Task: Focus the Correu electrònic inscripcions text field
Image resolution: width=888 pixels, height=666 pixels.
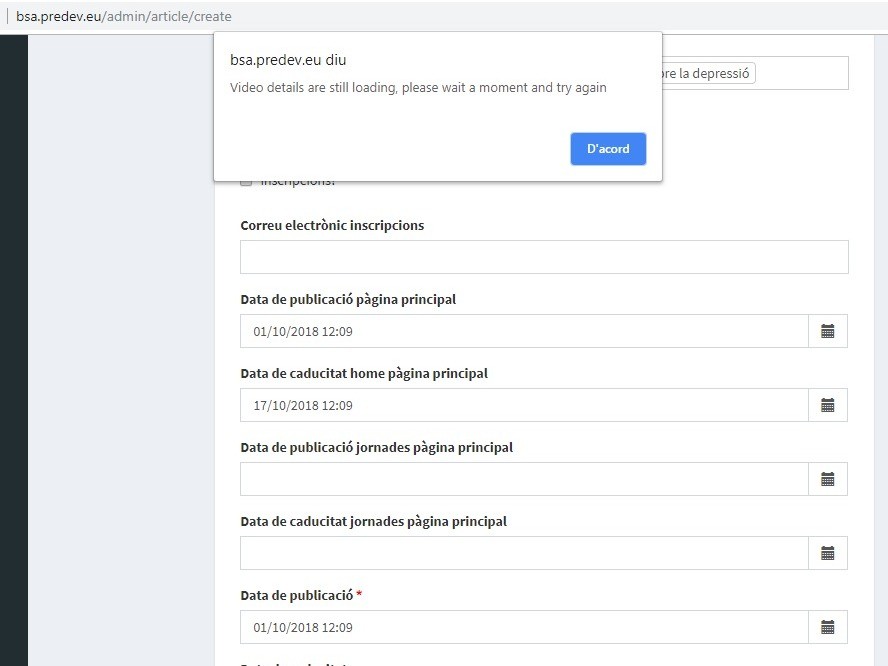Action: click(544, 257)
